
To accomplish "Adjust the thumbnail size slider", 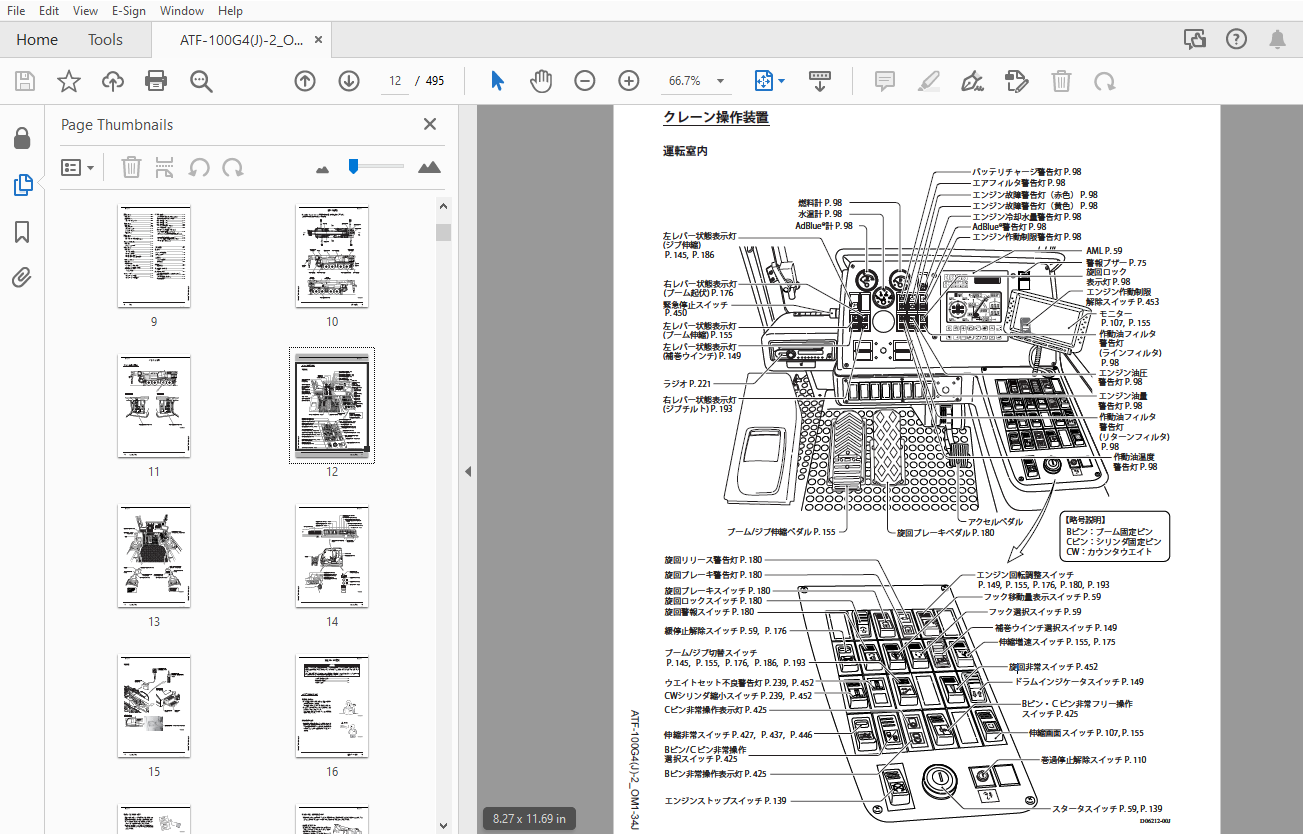I will coord(353,166).
